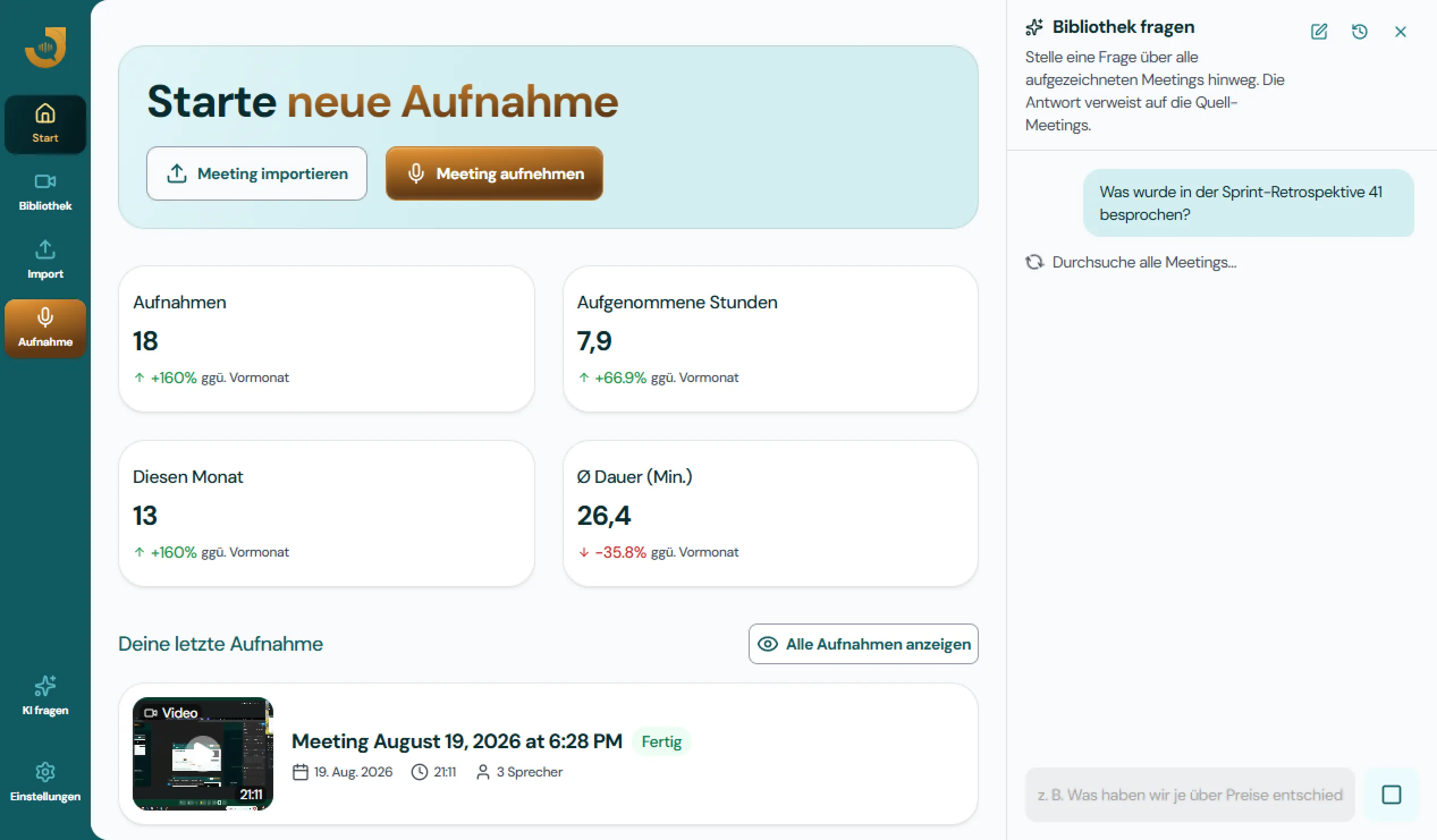Click Meeting importieren button
The height and width of the screenshot is (840, 1437).
[x=256, y=173]
